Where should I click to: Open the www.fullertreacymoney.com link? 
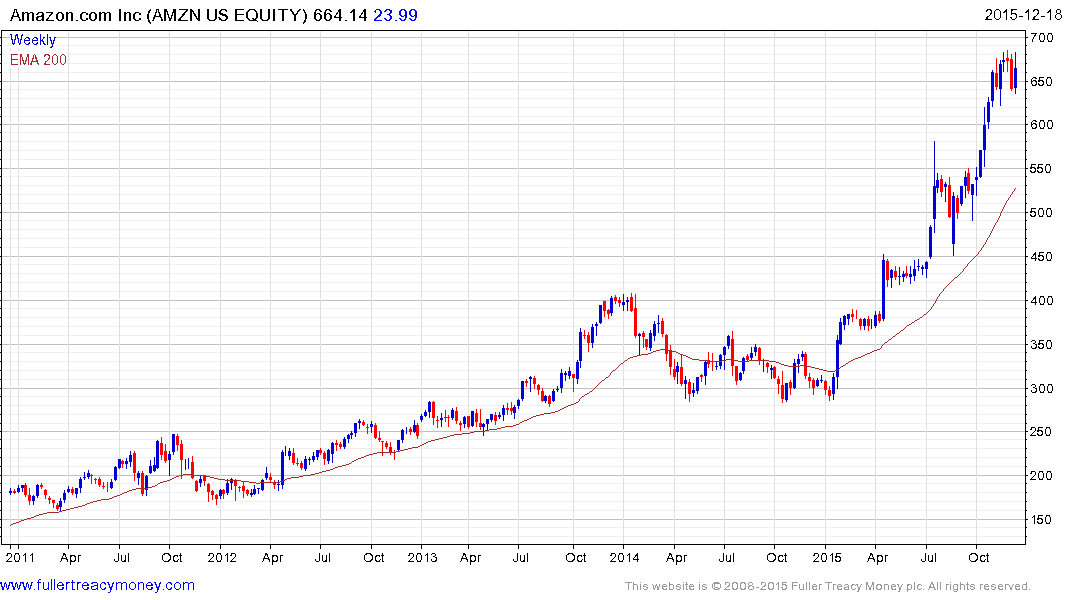click(x=97, y=585)
